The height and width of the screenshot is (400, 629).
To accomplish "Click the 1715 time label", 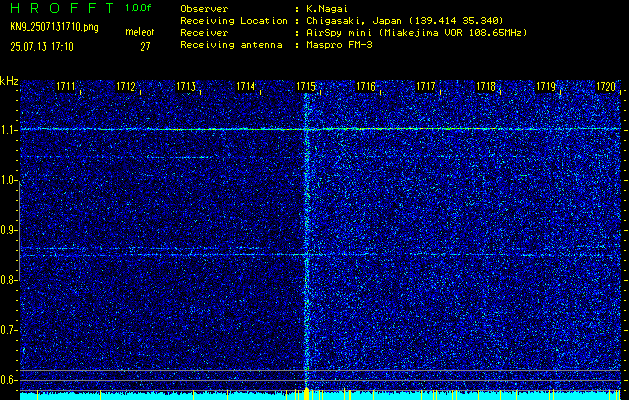I will click(x=305, y=86).
